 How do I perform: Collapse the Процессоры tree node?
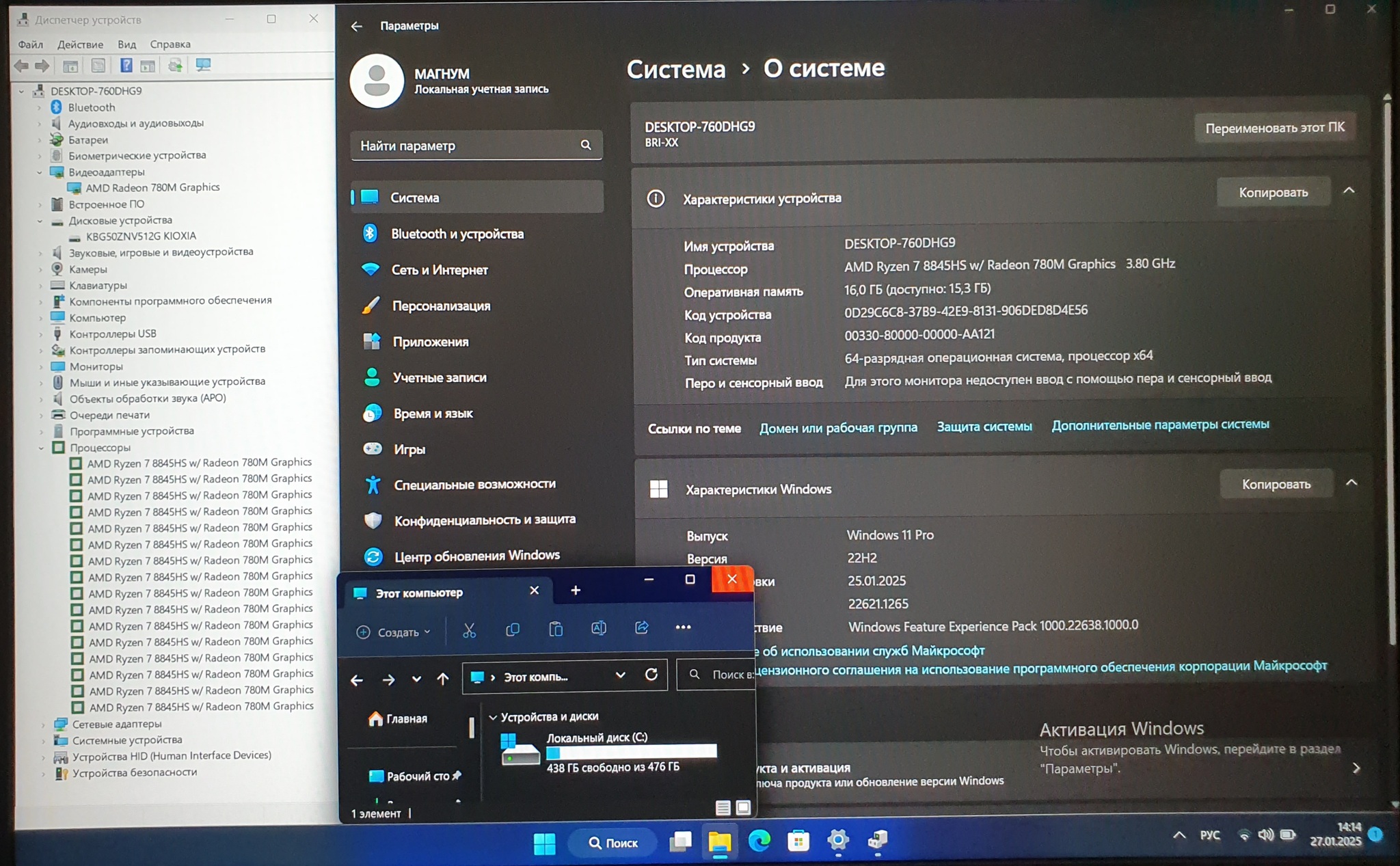tap(41, 448)
